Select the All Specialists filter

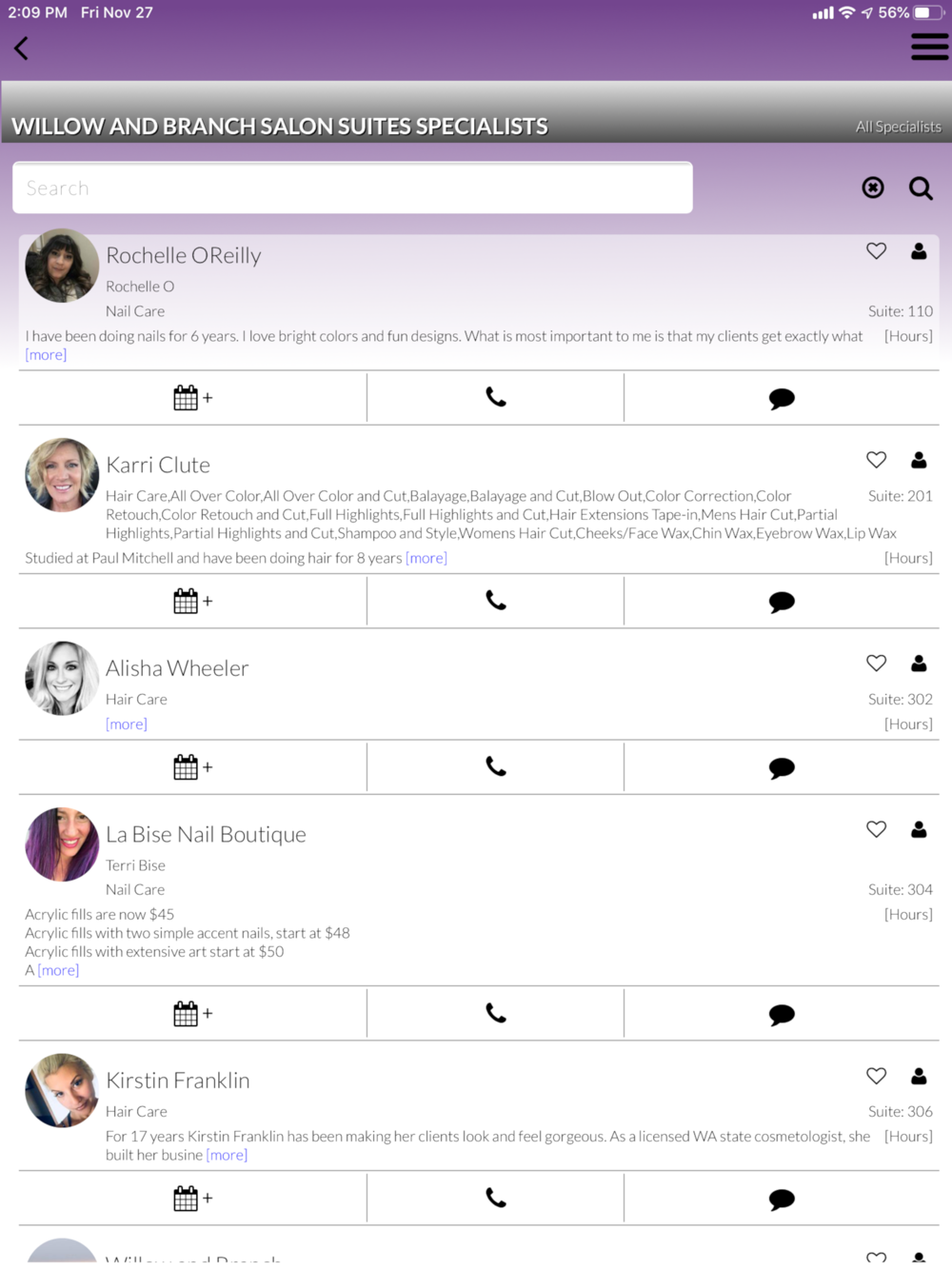click(898, 127)
